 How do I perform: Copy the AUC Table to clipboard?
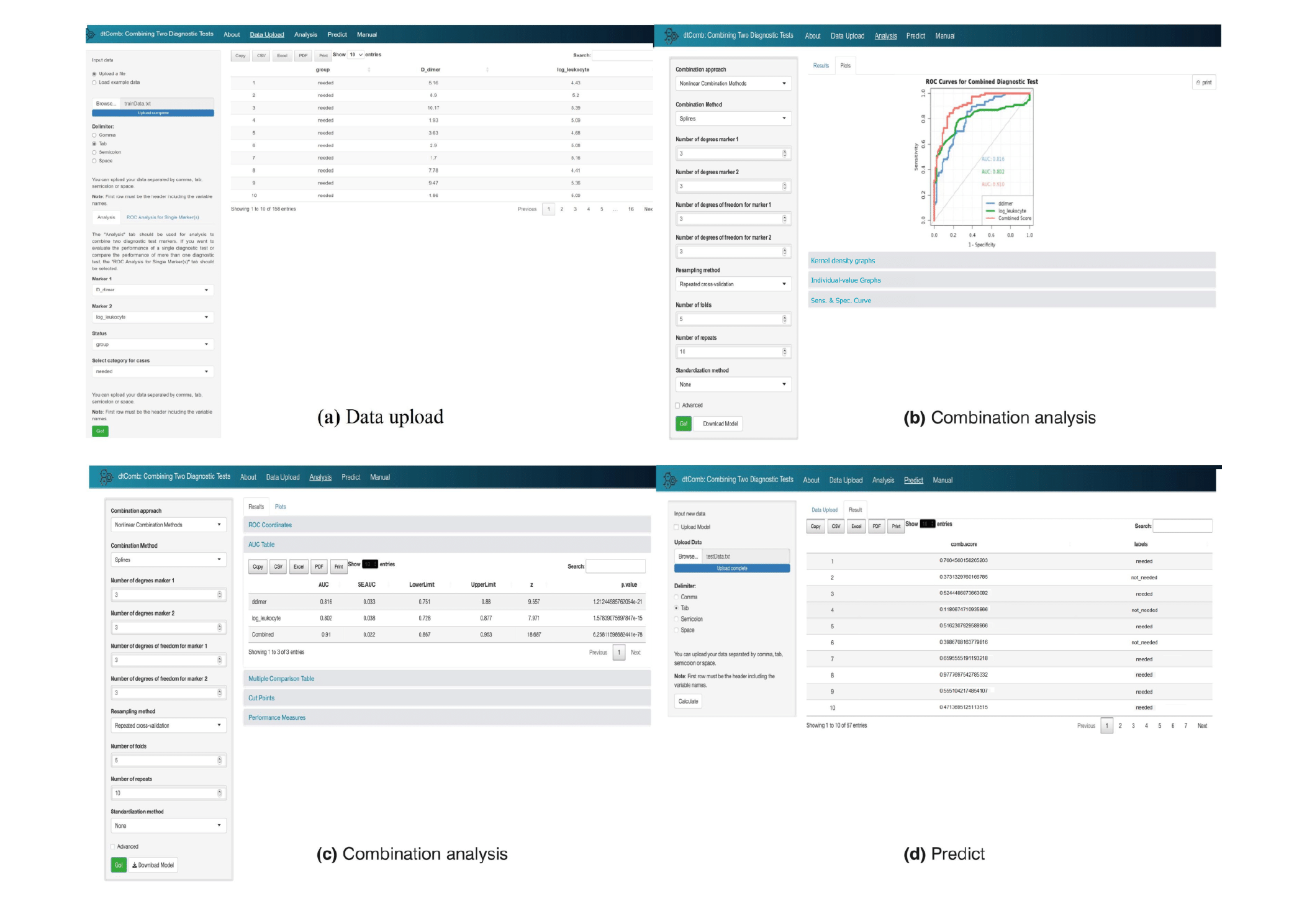(x=258, y=566)
